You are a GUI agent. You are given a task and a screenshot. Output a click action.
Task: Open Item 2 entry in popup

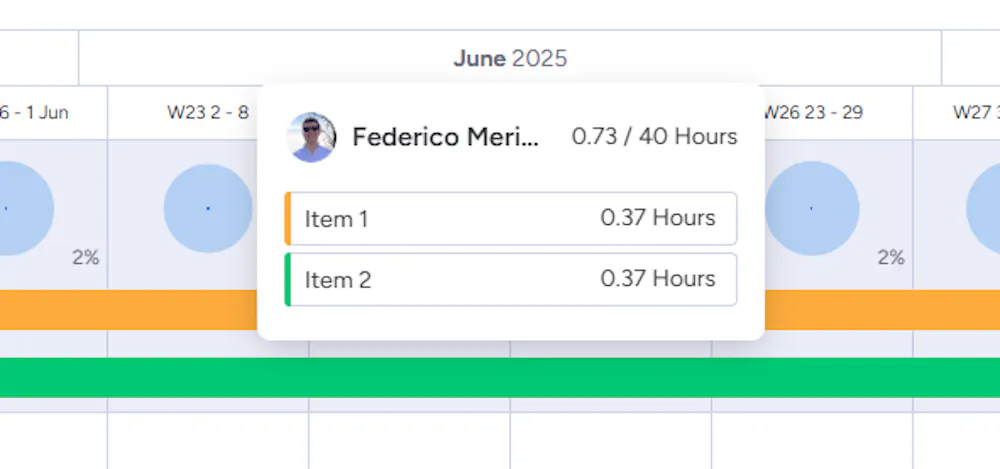pos(511,279)
